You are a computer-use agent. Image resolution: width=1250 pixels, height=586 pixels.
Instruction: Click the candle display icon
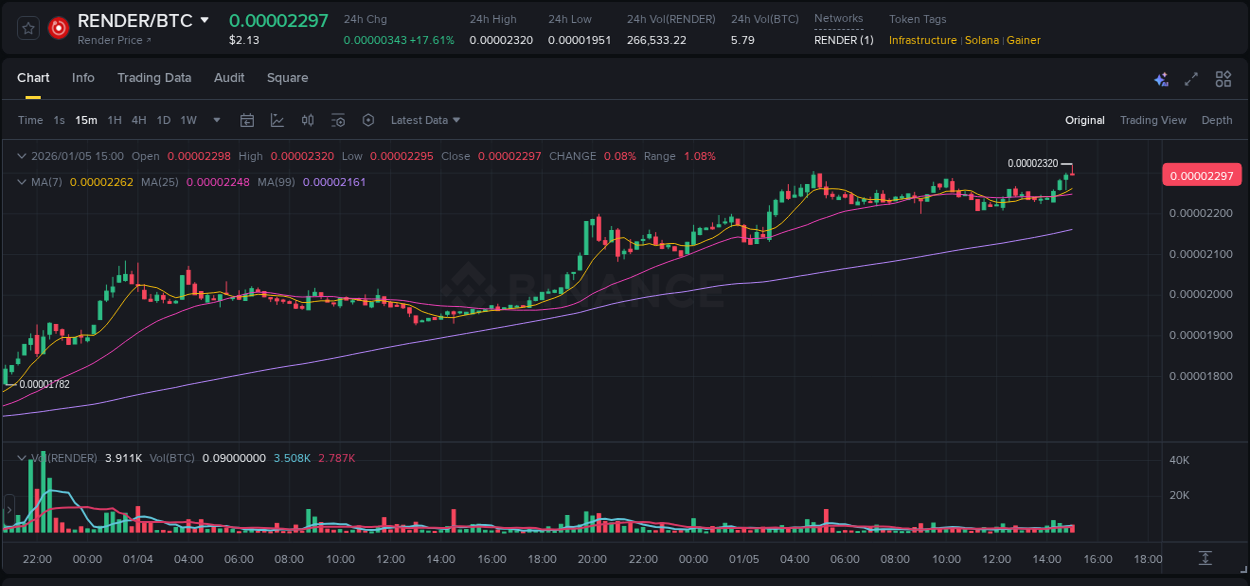(308, 120)
